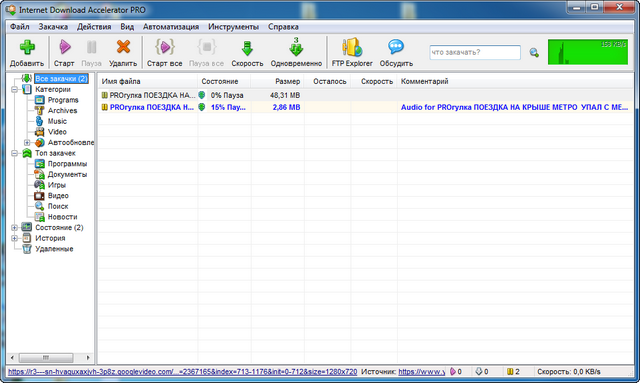The width and height of the screenshot is (640, 383).
Task: Select the Удаленные trash item
Action: pos(54,249)
